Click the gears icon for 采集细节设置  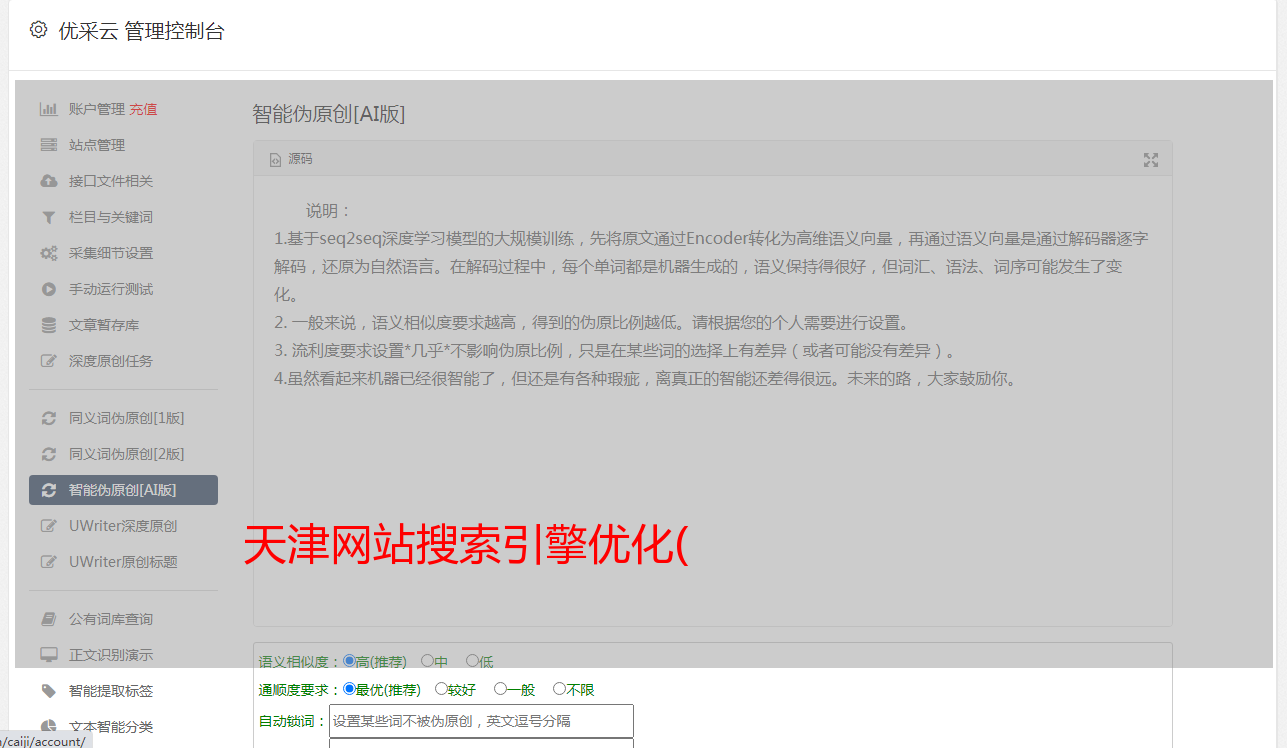pos(48,253)
